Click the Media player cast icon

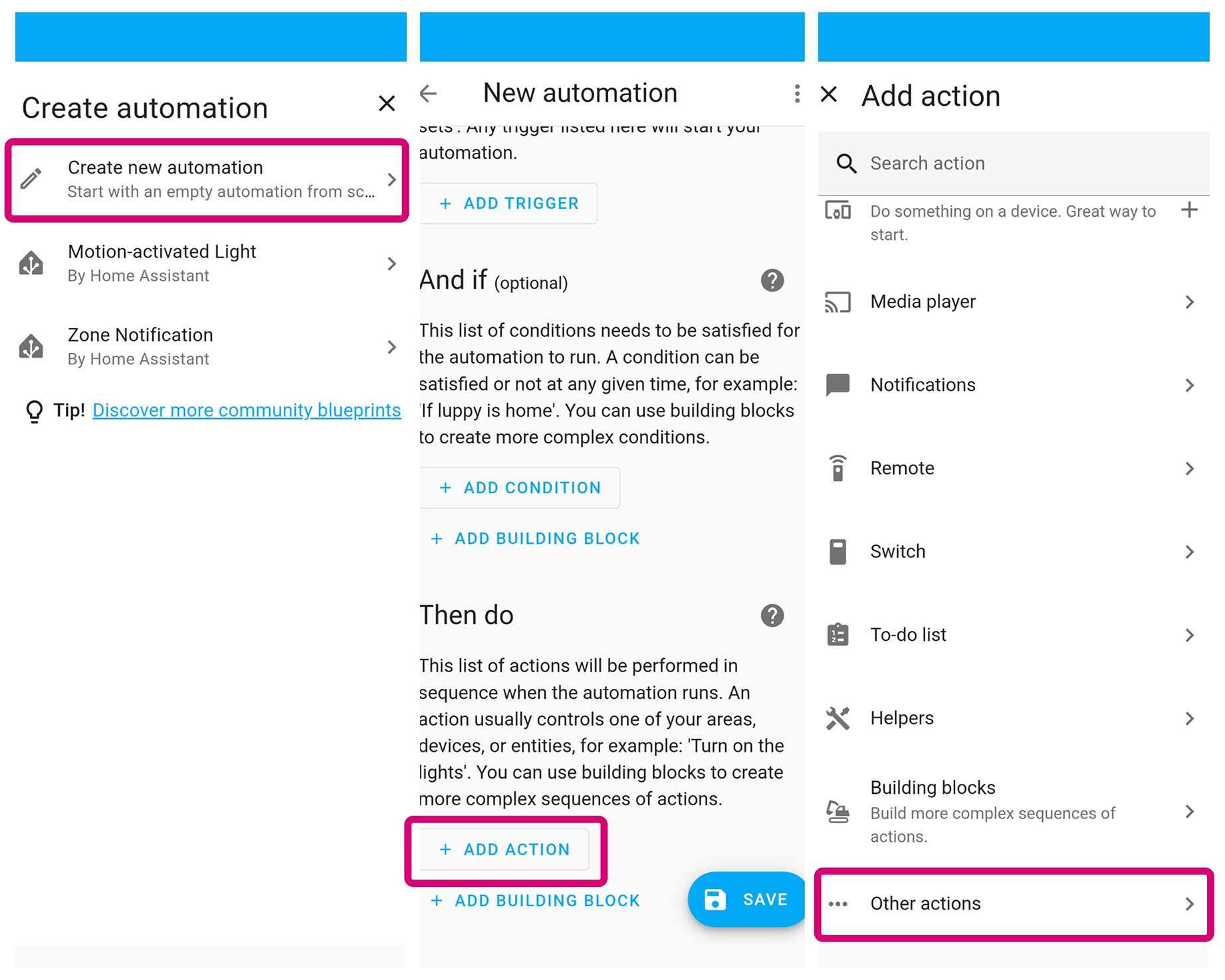pos(837,302)
